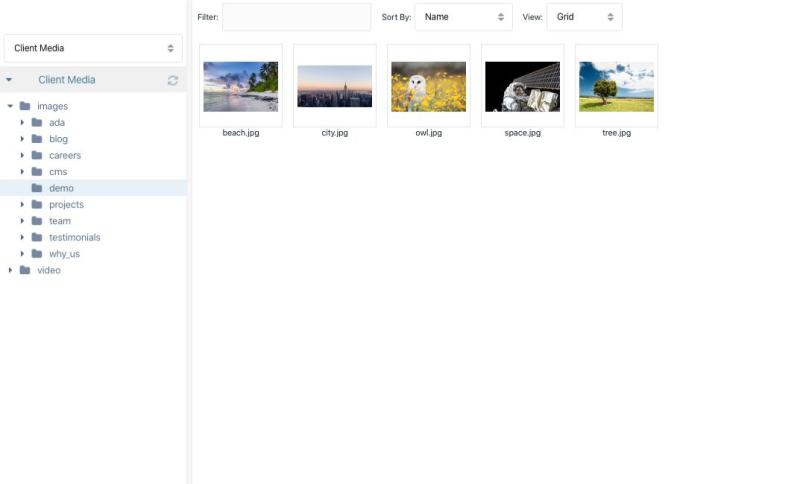Open the Sort By Name dropdown

[463, 17]
